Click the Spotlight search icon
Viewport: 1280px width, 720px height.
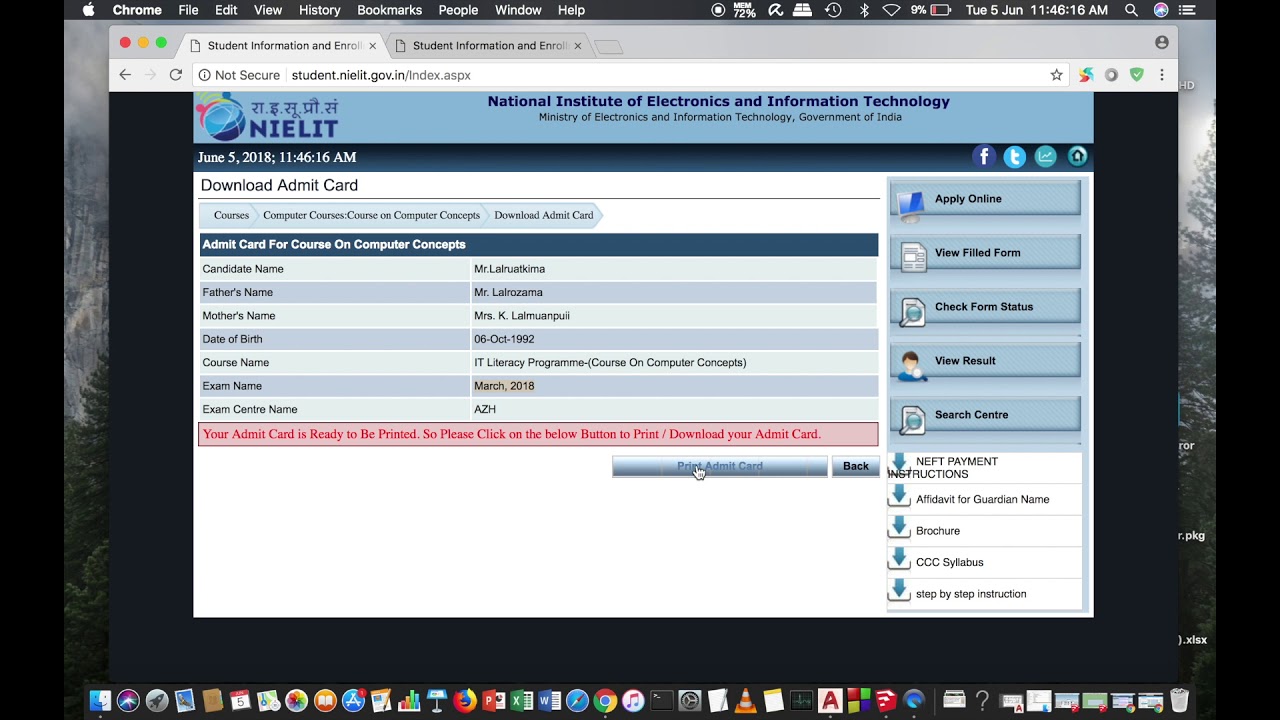tap(1131, 10)
